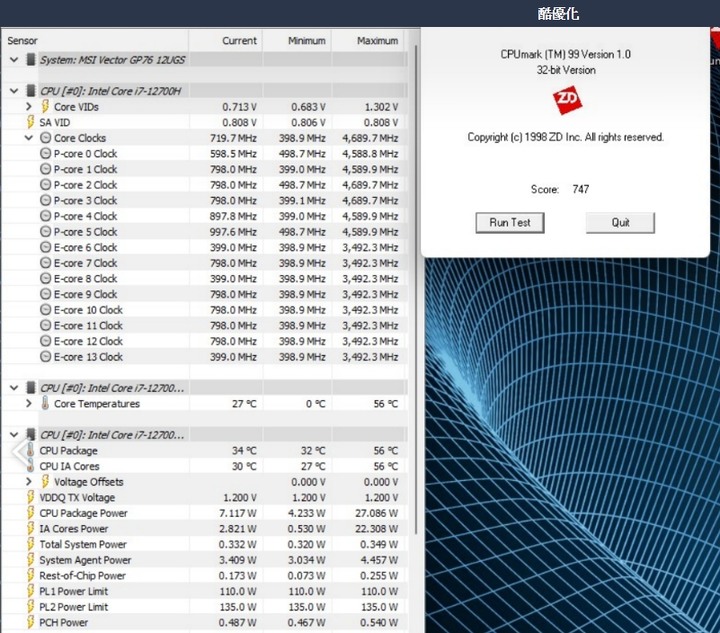Click the Core Temperatures thermometer icon
Image resolution: width=720 pixels, height=633 pixels.
tap(45, 403)
